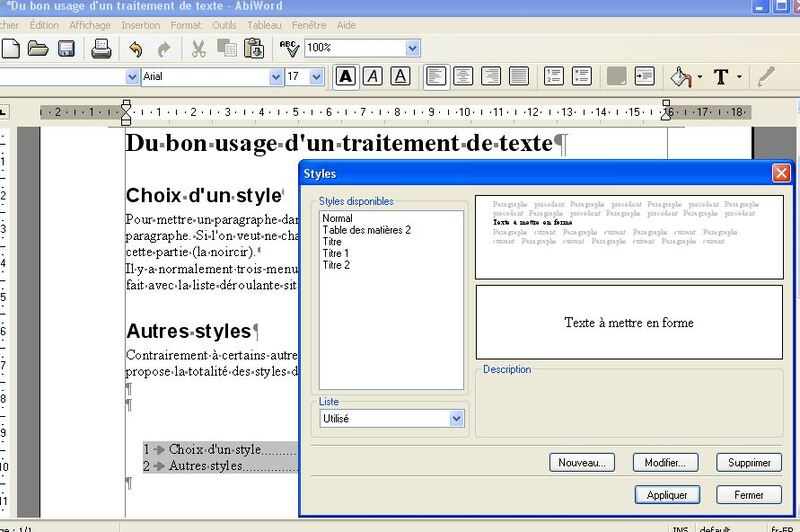Open the Outils menu
This screenshot has height=532, width=800.
(224, 25)
